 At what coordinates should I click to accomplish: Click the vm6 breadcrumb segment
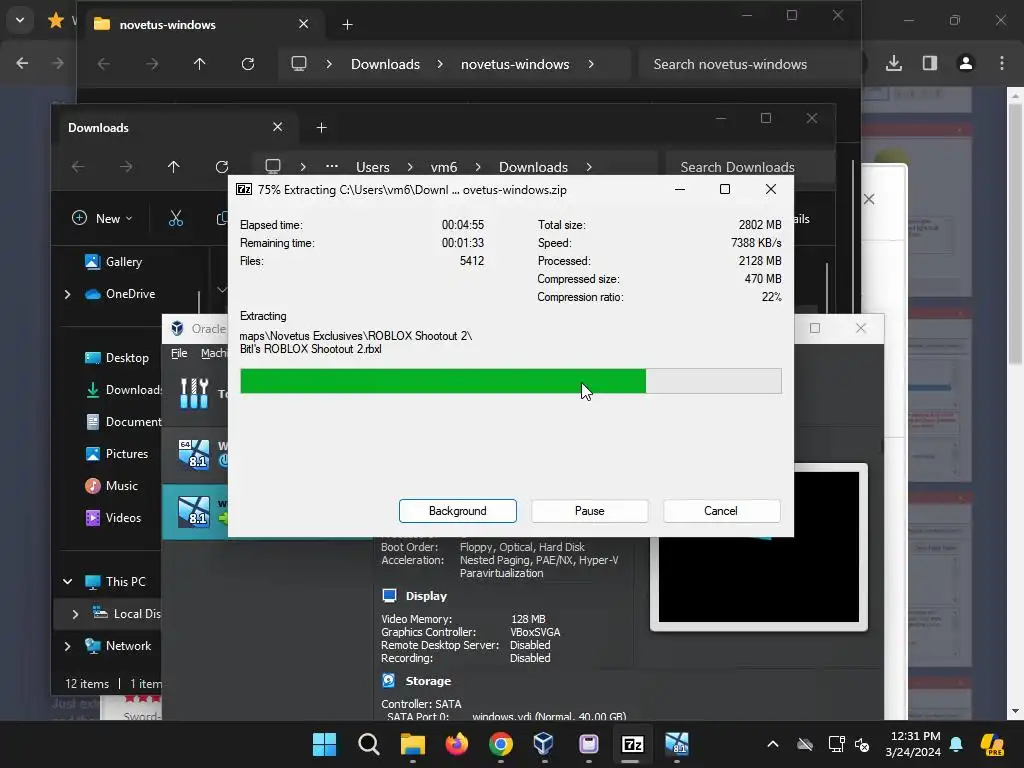(x=443, y=167)
